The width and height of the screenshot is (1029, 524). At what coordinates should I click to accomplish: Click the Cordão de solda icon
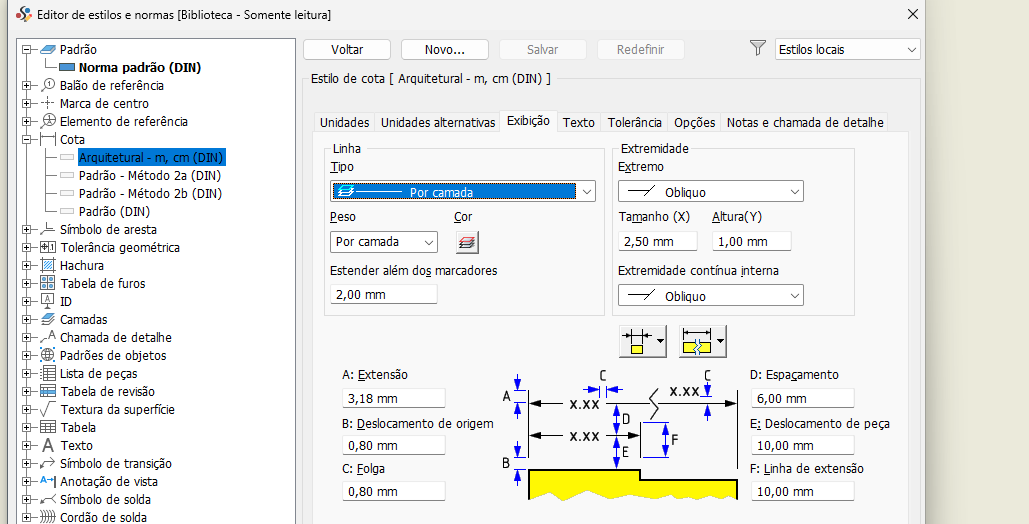click(48, 517)
